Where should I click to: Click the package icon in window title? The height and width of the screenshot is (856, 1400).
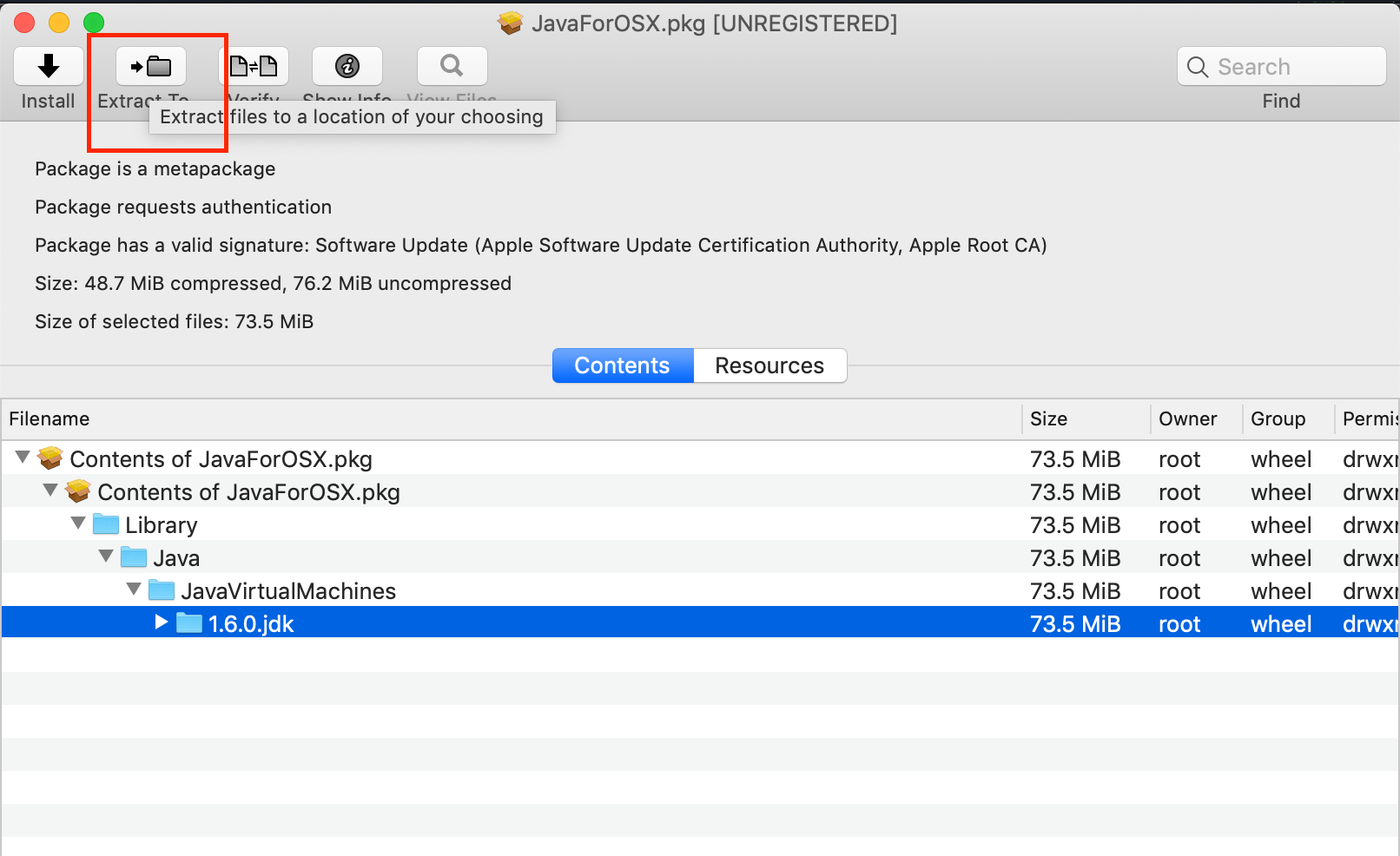click(x=511, y=23)
